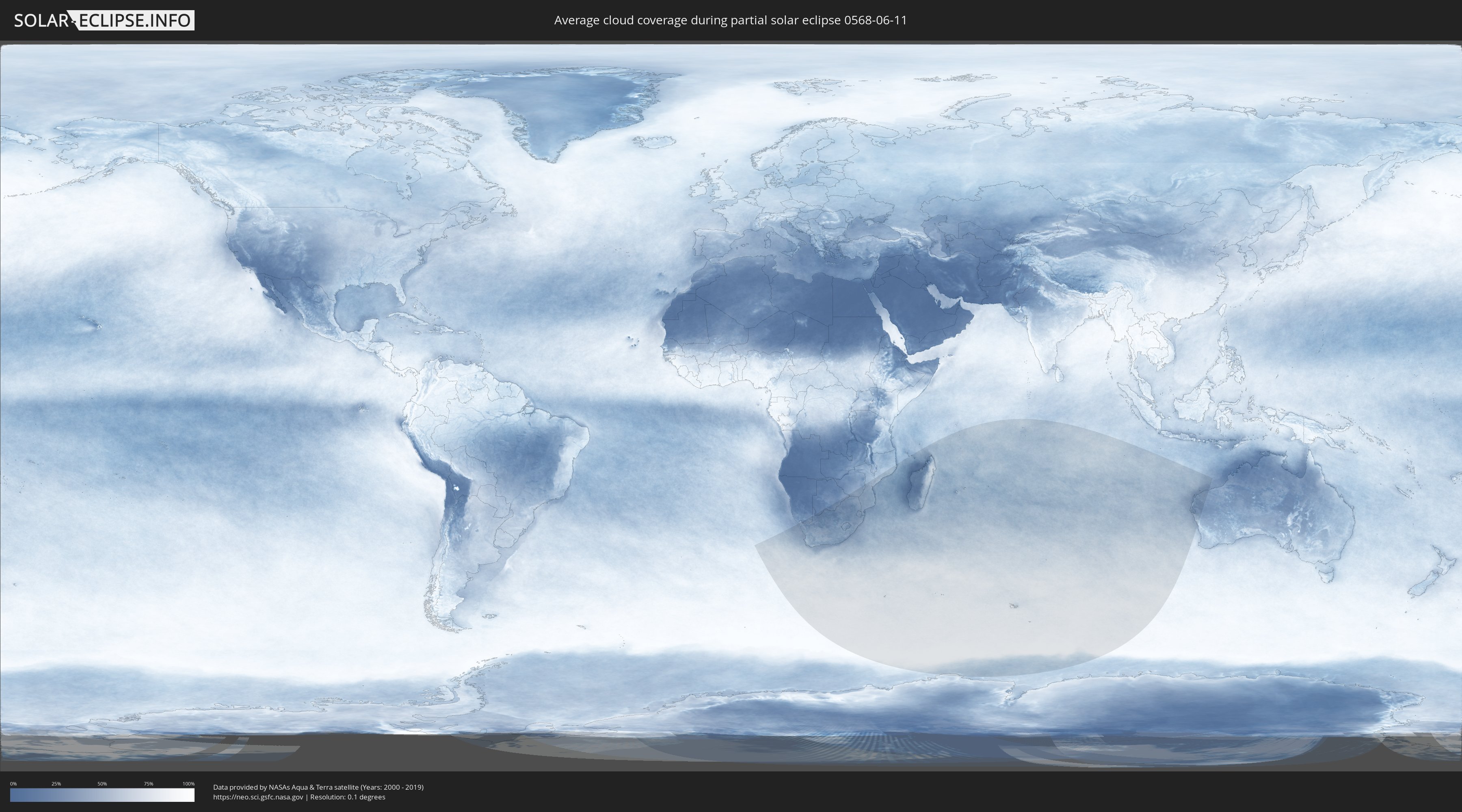Click the NASA Aqua & Terra data credit
Viewport: 1462px width, 812px height.
click(318, 787)
